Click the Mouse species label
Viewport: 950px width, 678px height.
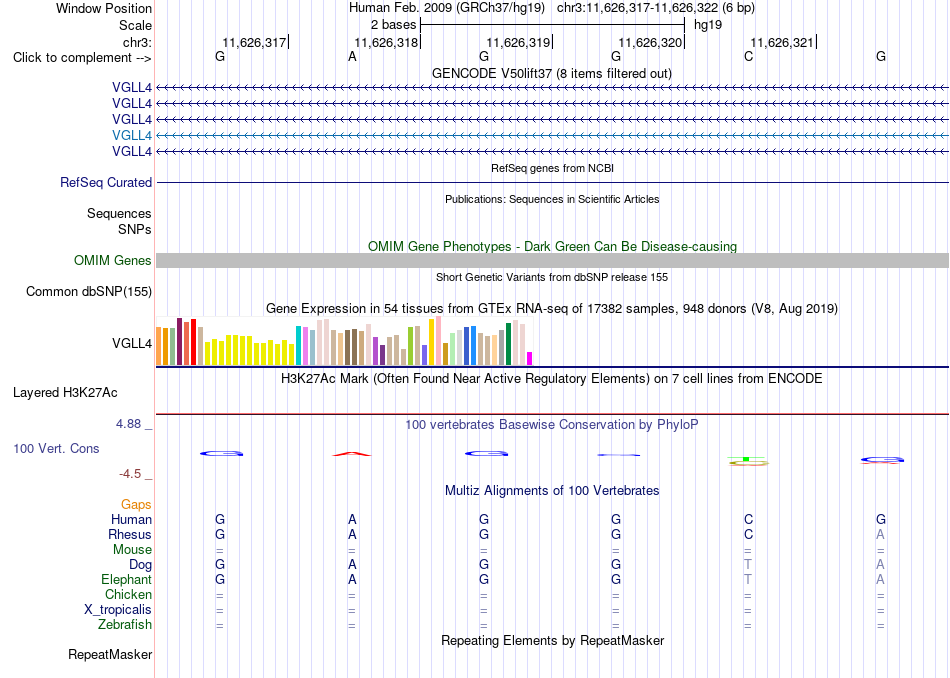tap(132, 550)
